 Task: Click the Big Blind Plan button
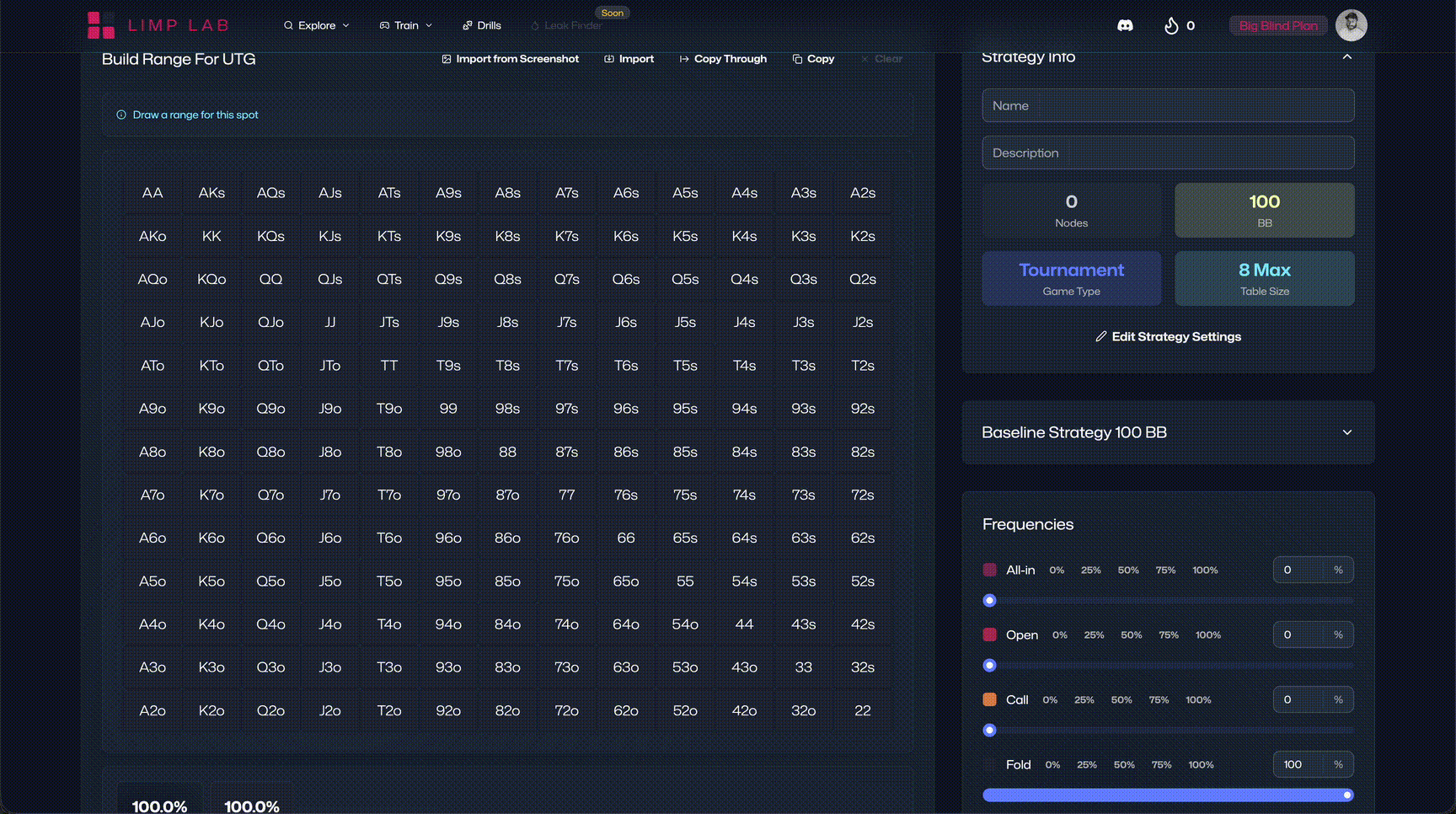tap(1277, 25)
